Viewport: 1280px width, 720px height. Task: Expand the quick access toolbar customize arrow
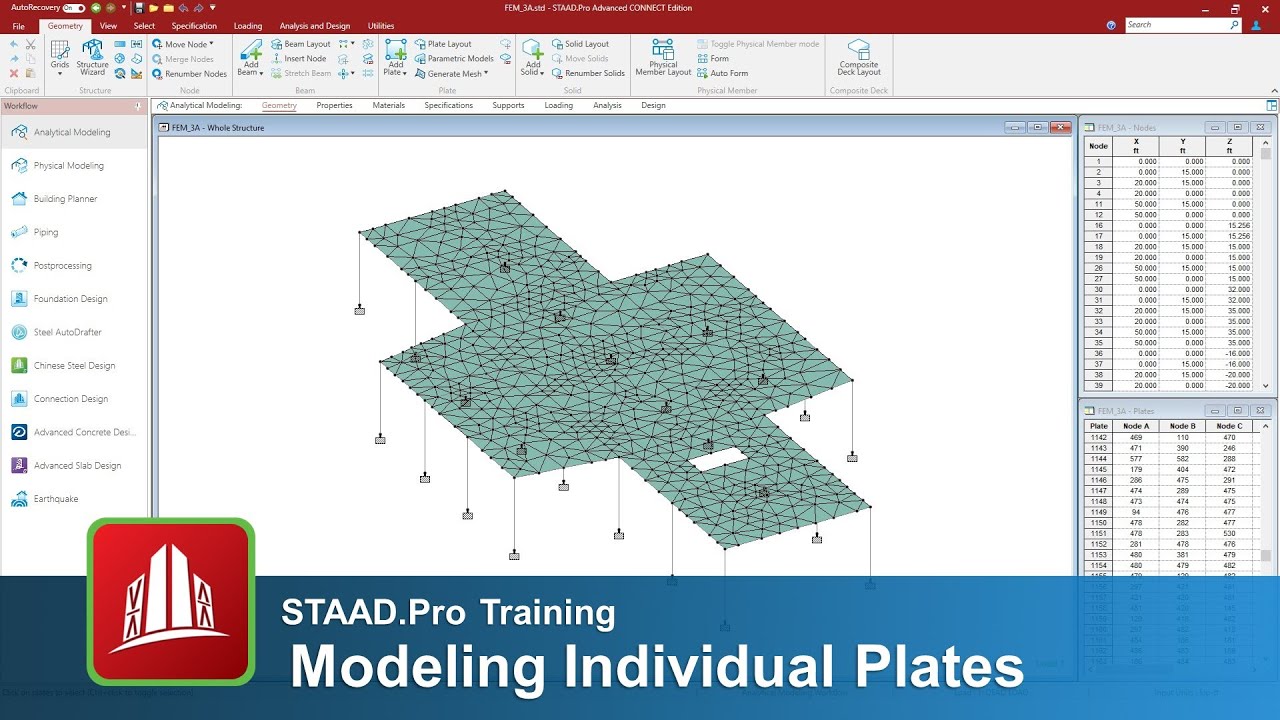pos(212,8)
